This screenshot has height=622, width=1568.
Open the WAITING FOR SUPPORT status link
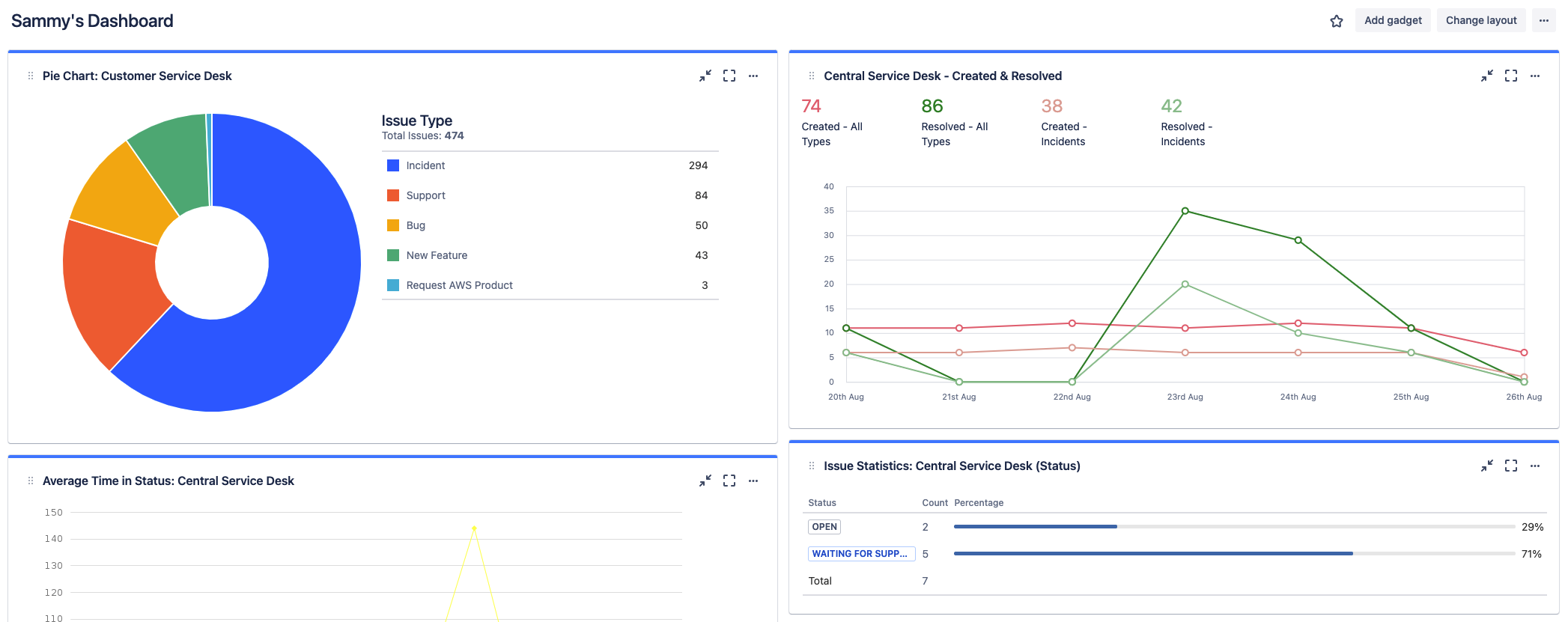click(x=860, y=554)
